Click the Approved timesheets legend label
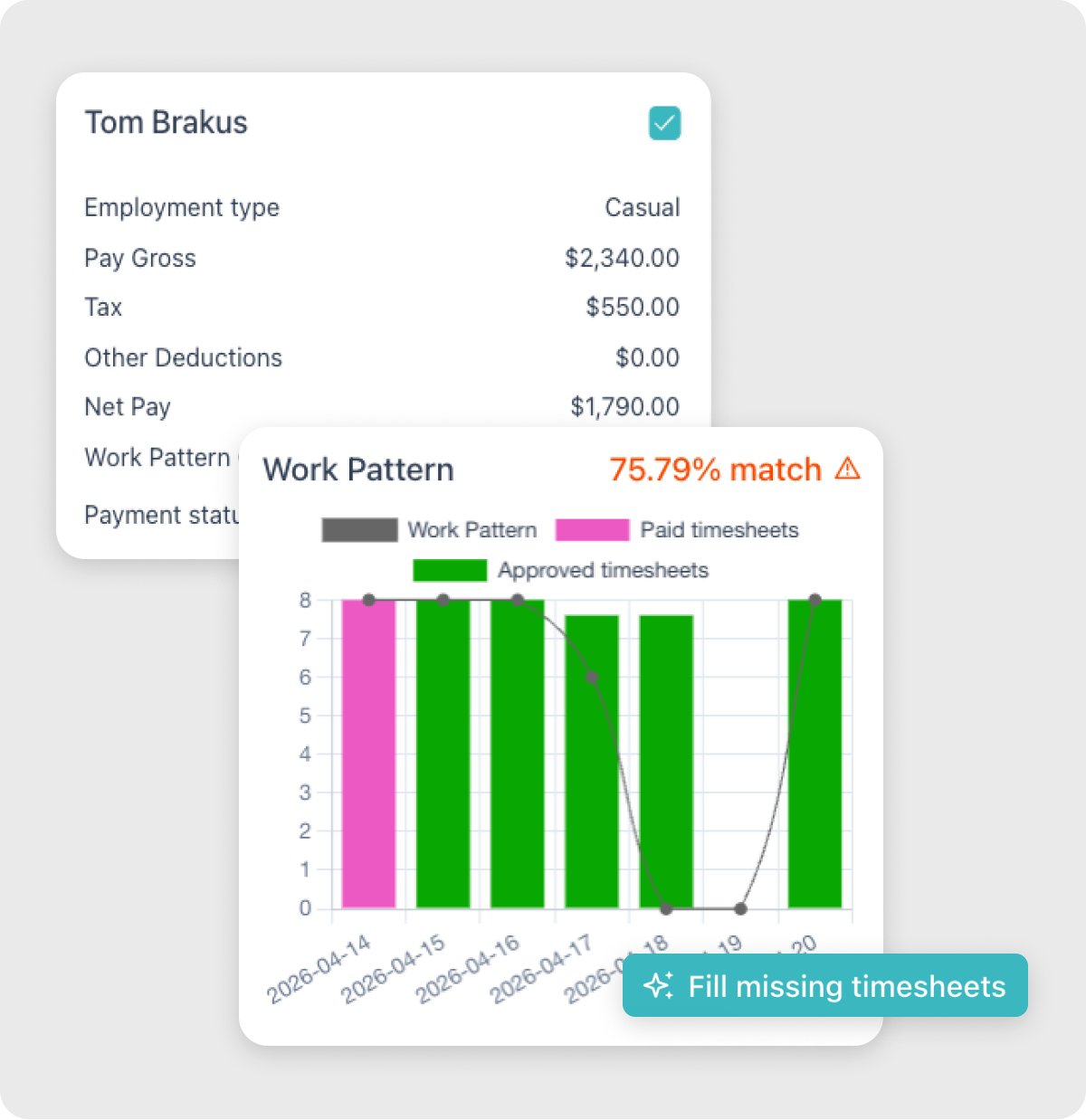 coord(603,570)
